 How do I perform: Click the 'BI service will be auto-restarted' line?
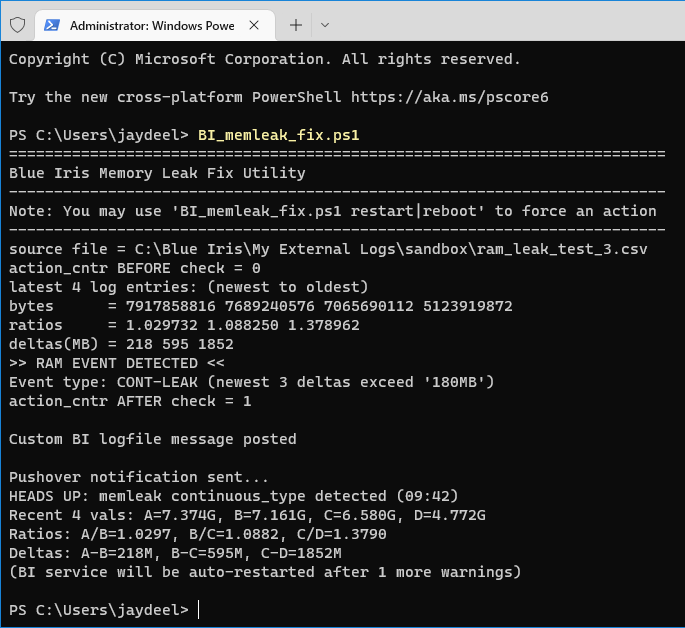point(265,572)
